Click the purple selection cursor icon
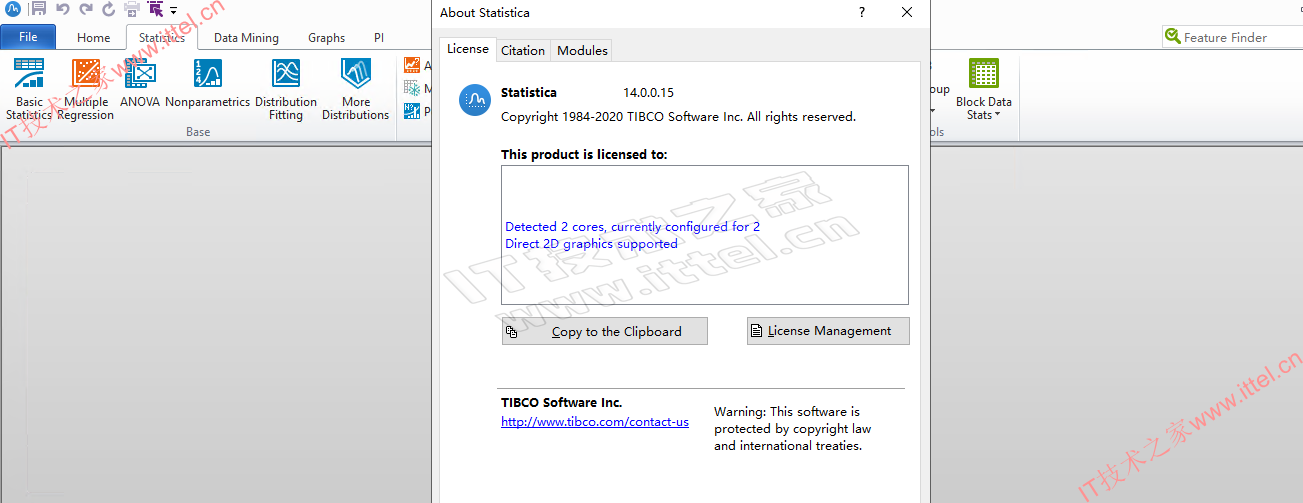1303x503 pixels. pos(156,10)
